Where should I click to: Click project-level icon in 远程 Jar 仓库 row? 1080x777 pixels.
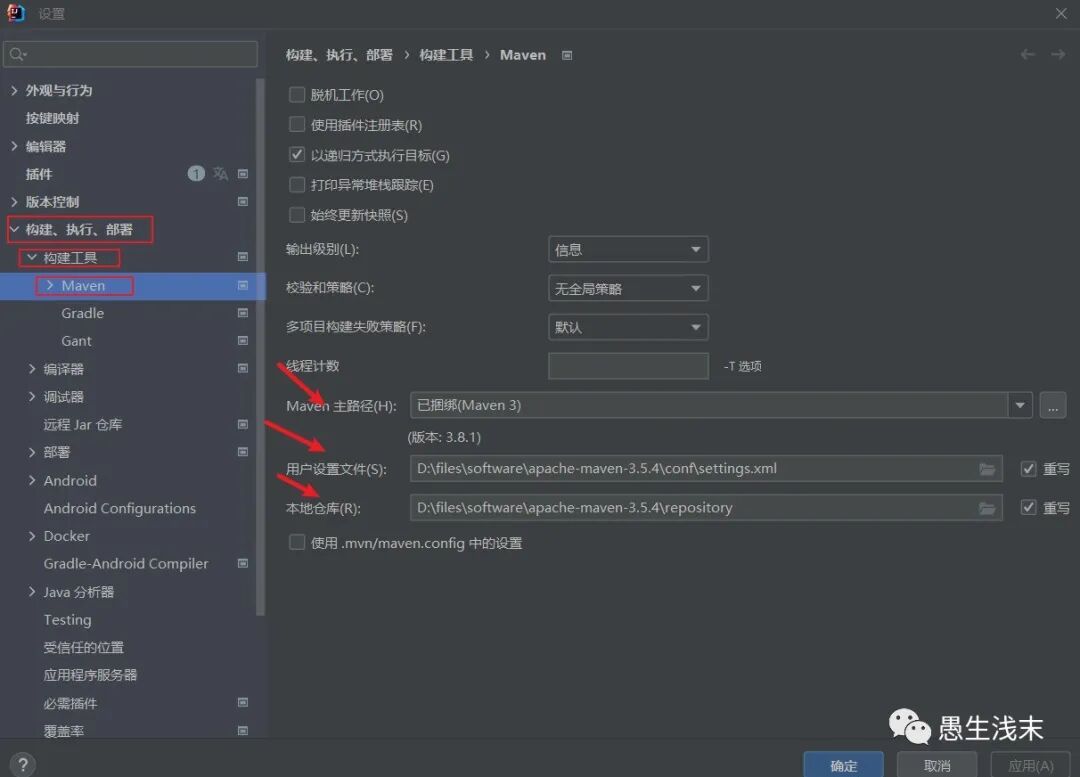point(242,424)
